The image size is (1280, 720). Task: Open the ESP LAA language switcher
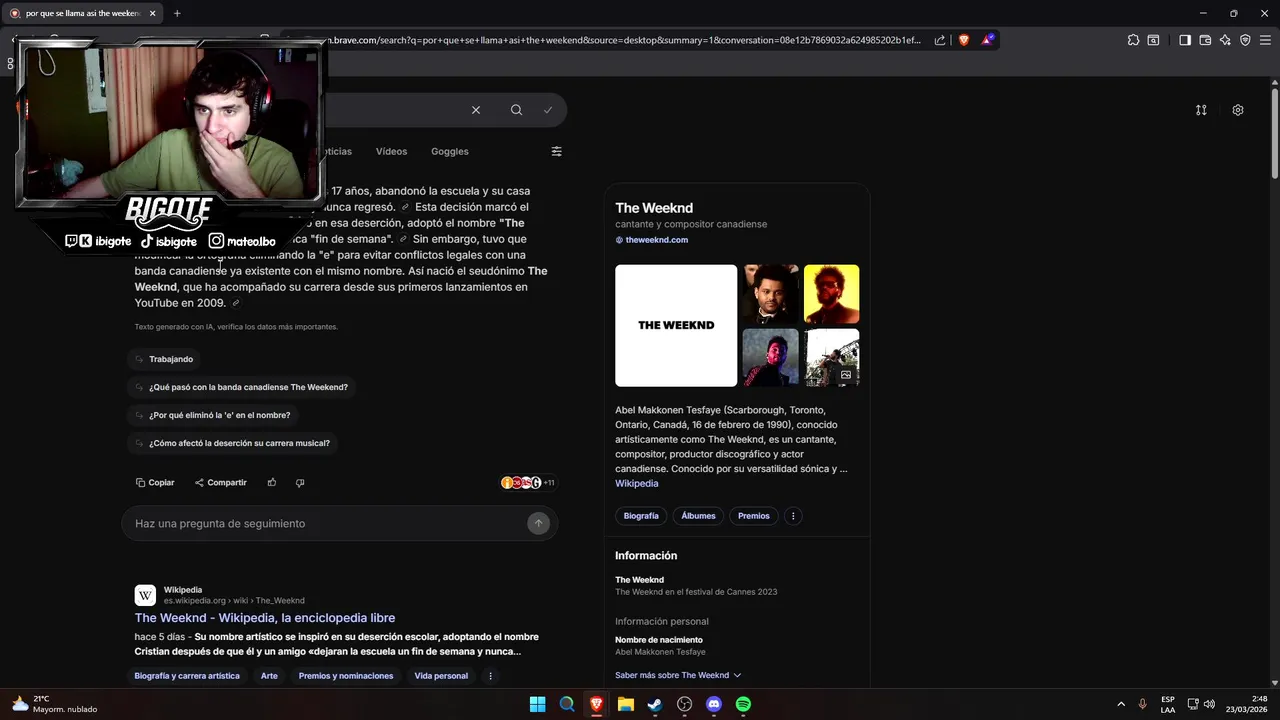pyautogui.click(x=1168, y=704)
